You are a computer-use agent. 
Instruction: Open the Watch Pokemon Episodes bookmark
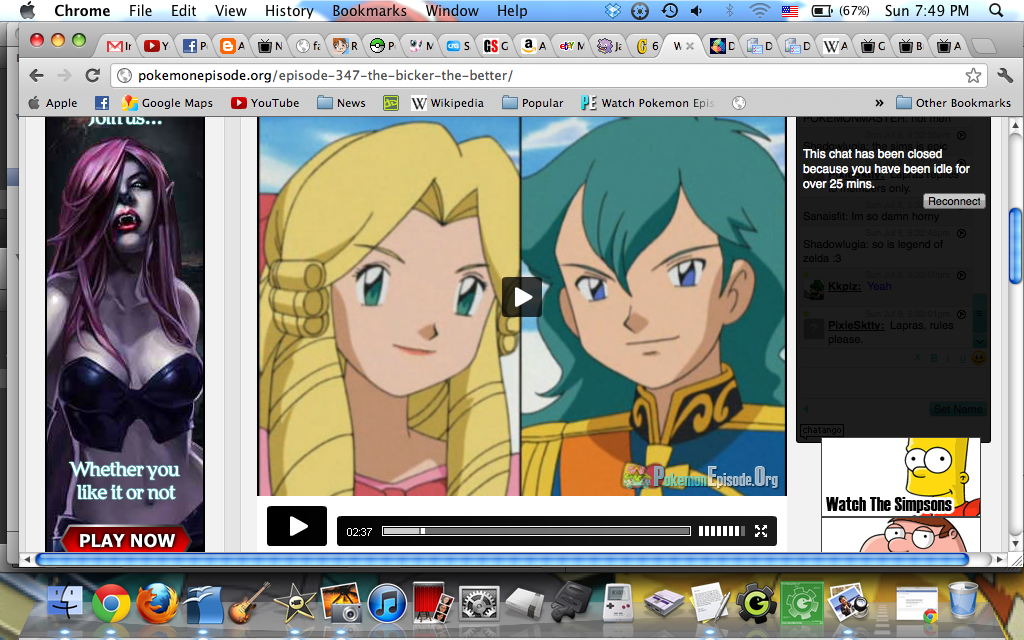click(x=648, y=103)
